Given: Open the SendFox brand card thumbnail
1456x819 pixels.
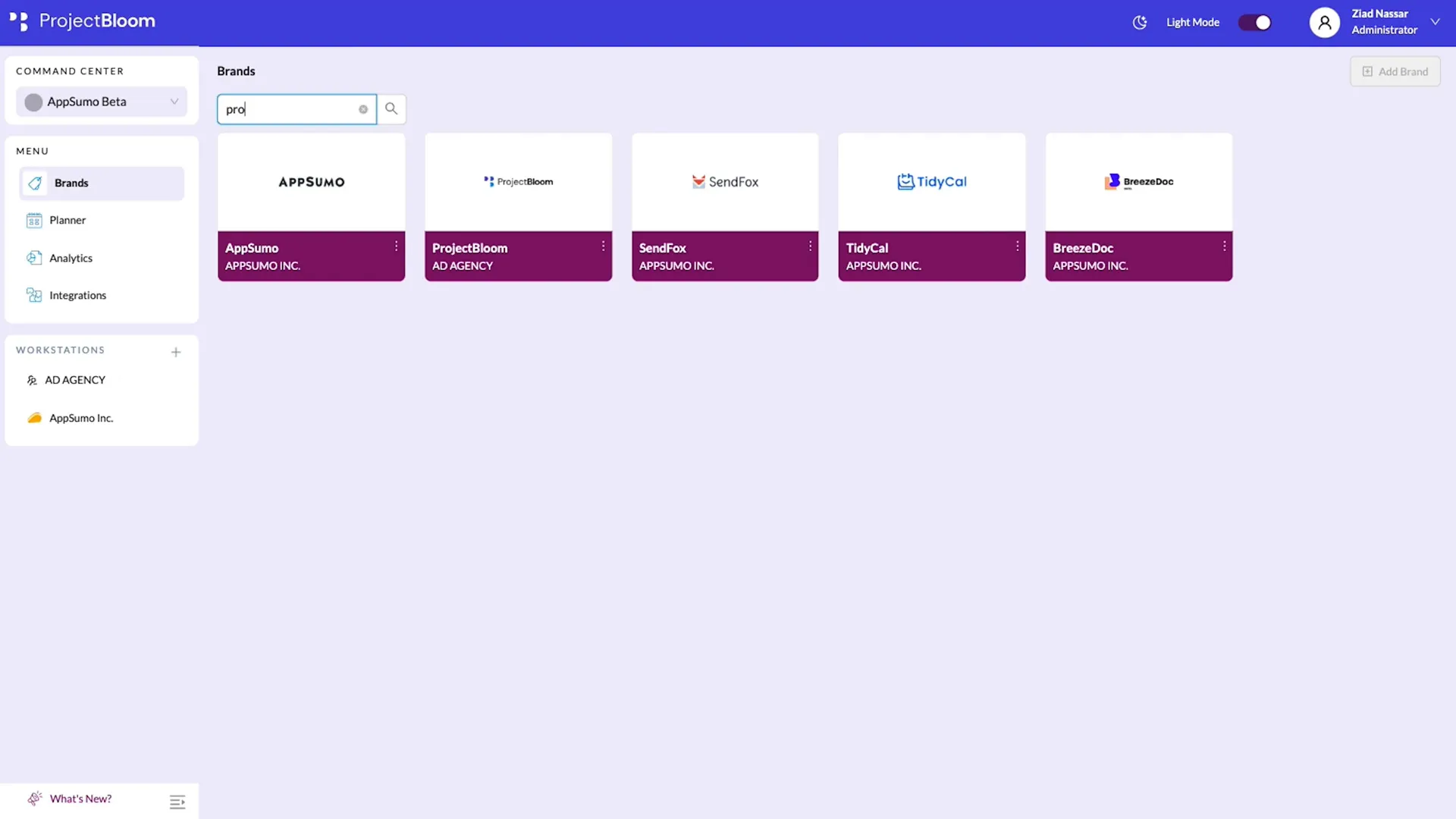Looking at the screenshot, I should pos(725,182).
